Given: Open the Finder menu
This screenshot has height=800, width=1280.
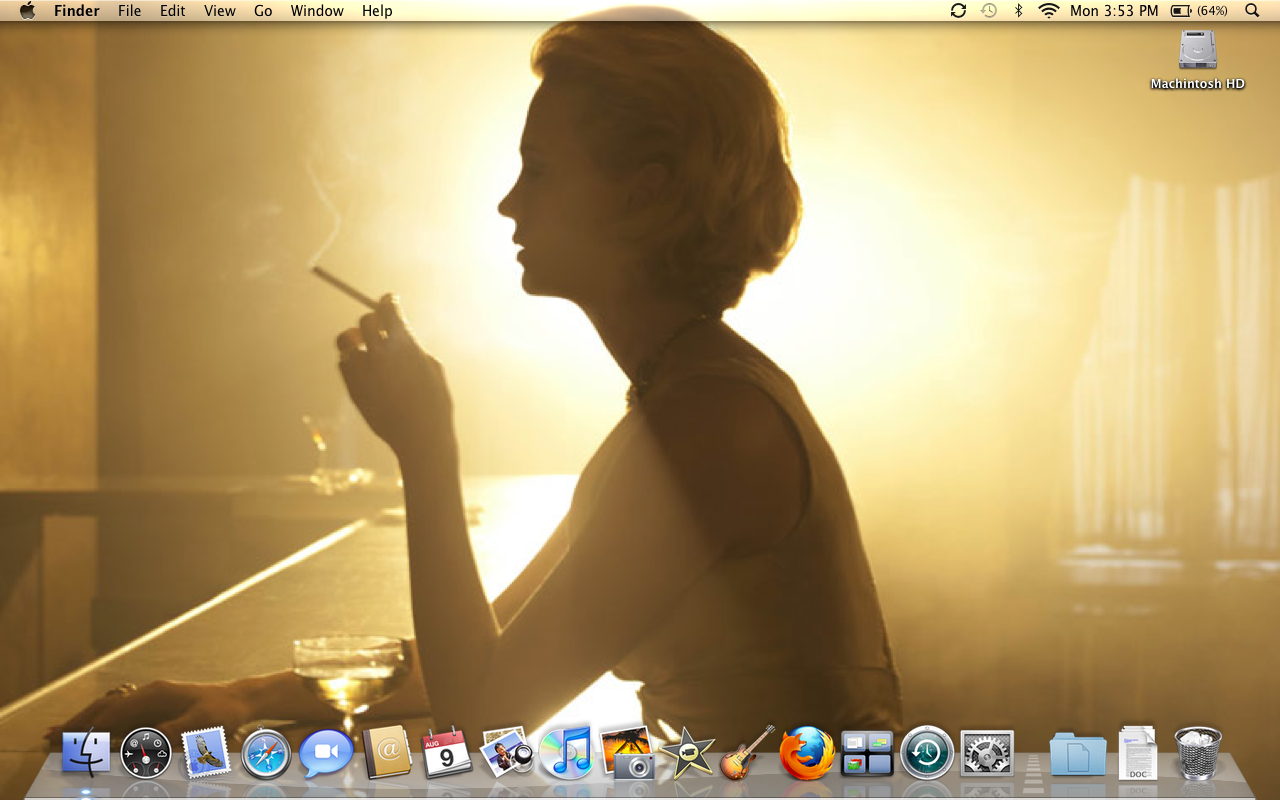Looking at the screenshot, I should pyautogui.click(x=77, y=11).
